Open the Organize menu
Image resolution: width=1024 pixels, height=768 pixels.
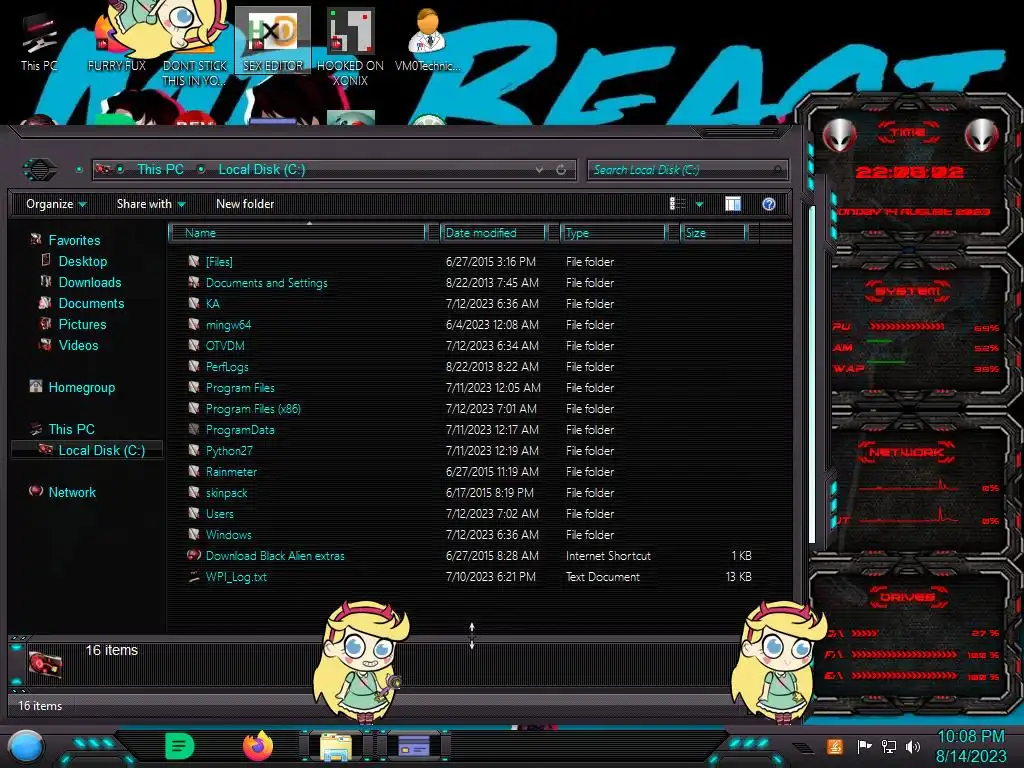pos(56,204)
